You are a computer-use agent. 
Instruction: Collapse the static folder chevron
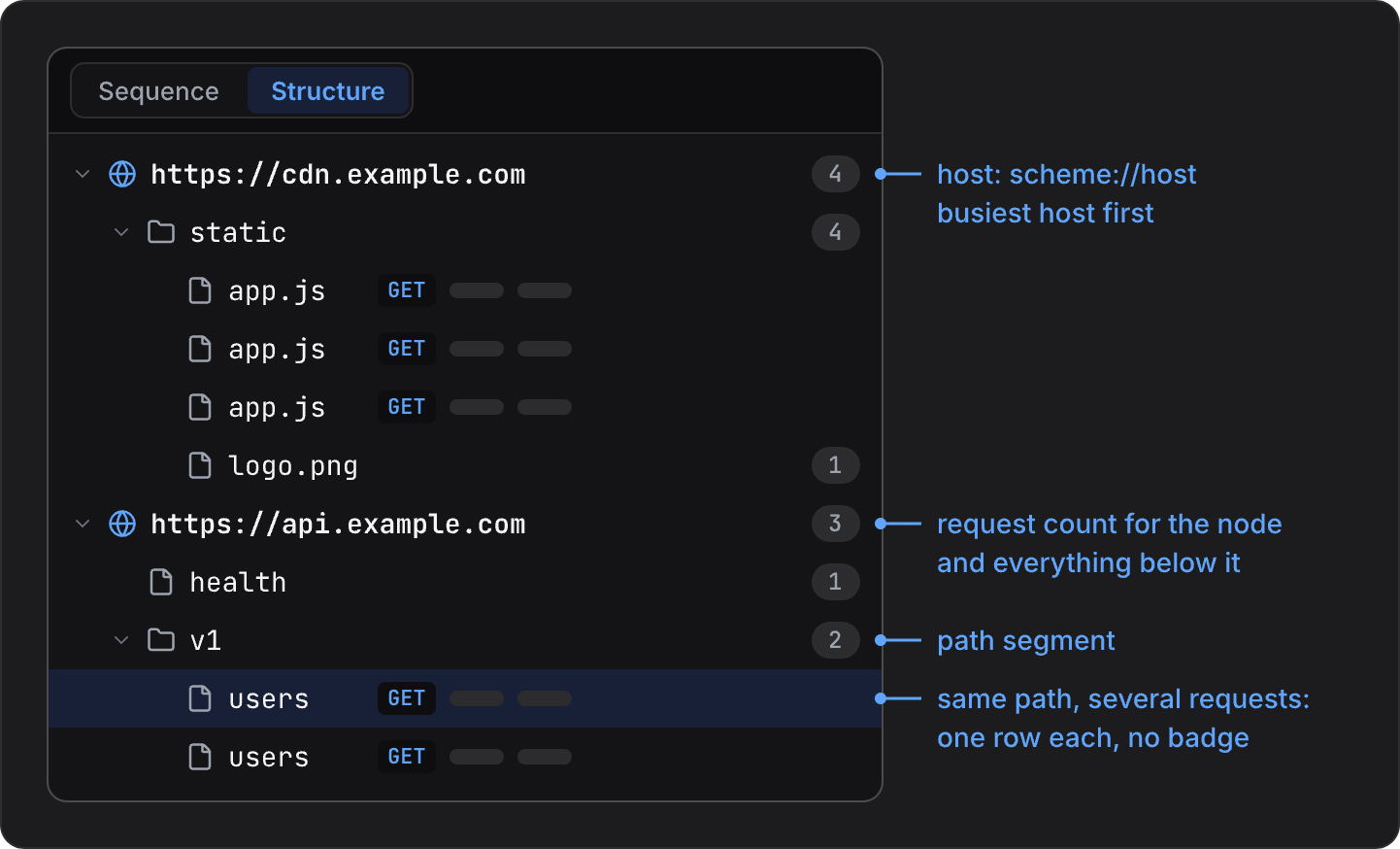coord(121,232)
